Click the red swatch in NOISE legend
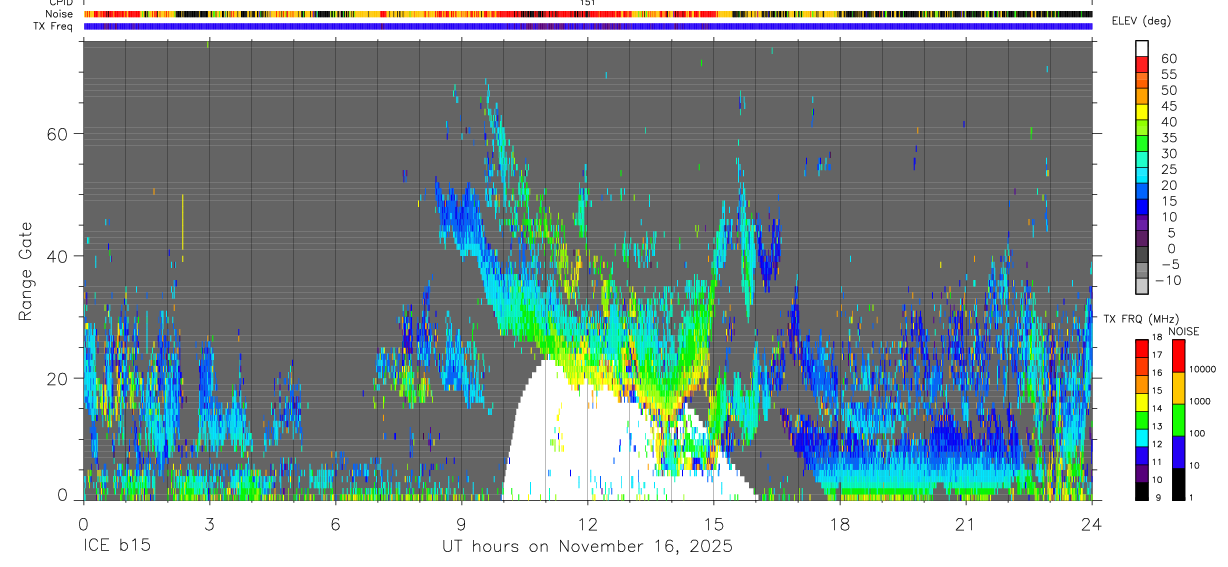 (1178, 357)
